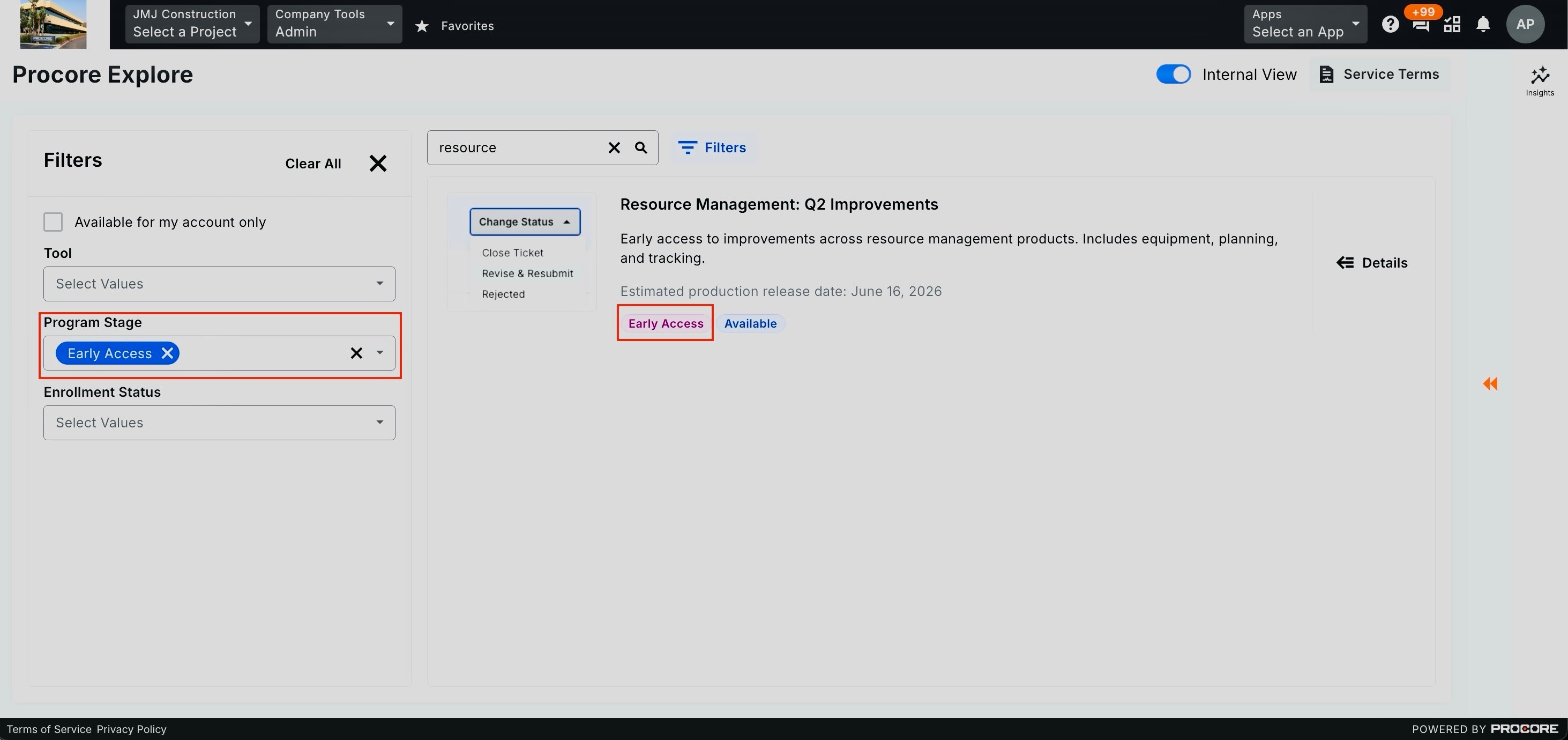Close the Filters panel with X

click(377, 163)
